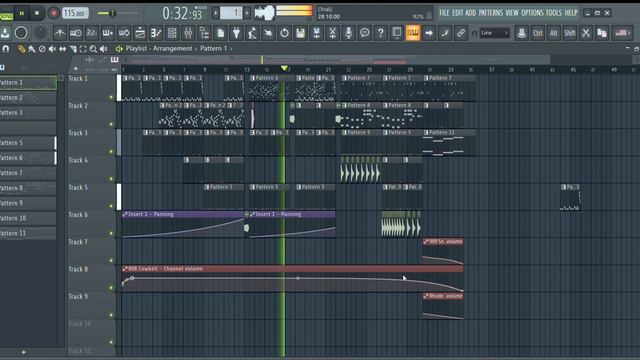This screenshot has width=640, height=360.
Task: Open the EDIT menu
Action: tap(458, 13)
